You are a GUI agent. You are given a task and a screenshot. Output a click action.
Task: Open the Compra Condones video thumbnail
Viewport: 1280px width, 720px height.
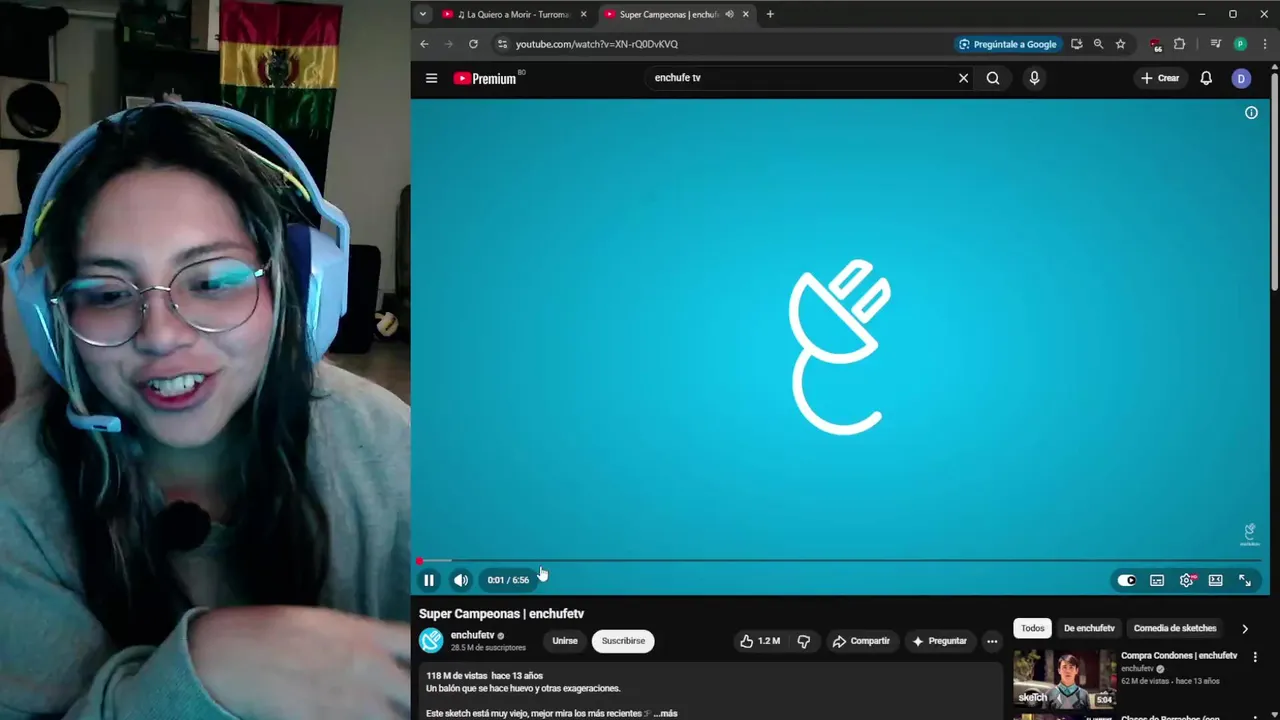(1065, 679)
